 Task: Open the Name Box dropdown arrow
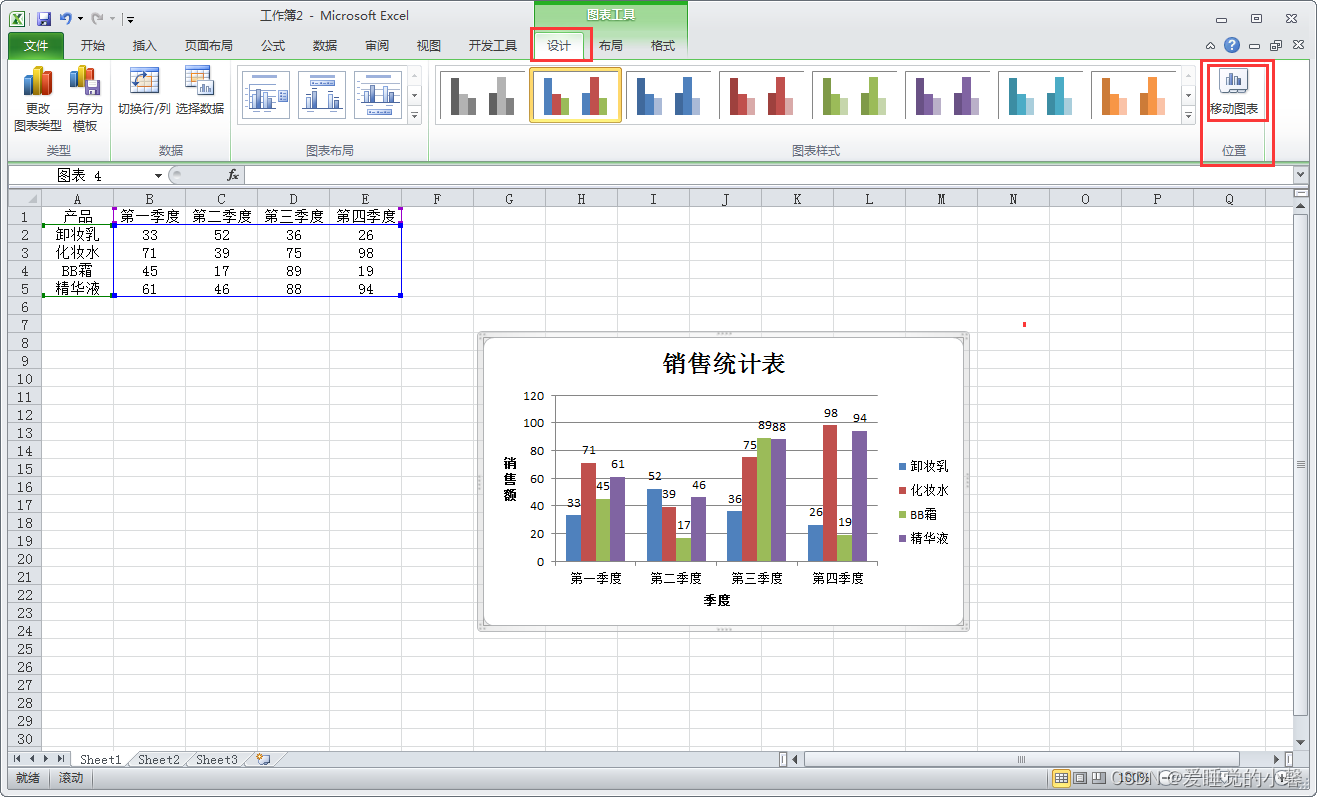(x=158, y=175)
